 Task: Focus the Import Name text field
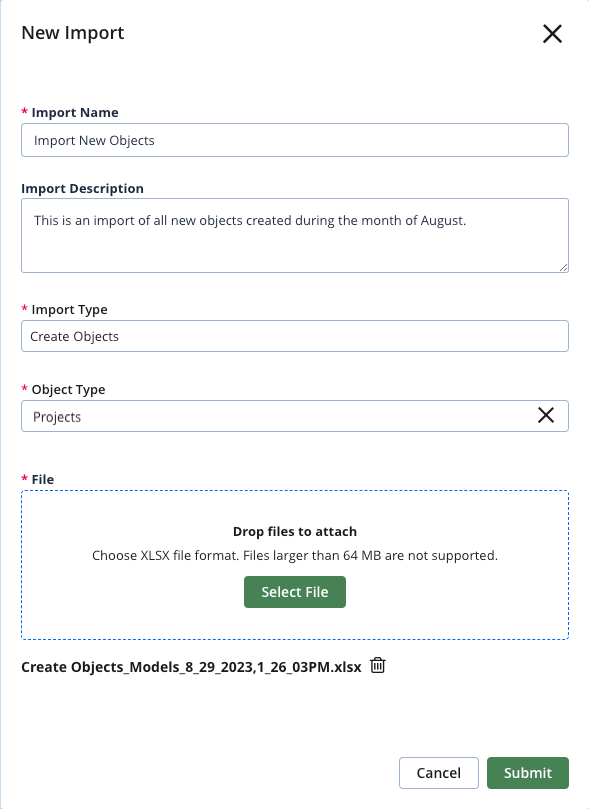click(295, 139)
